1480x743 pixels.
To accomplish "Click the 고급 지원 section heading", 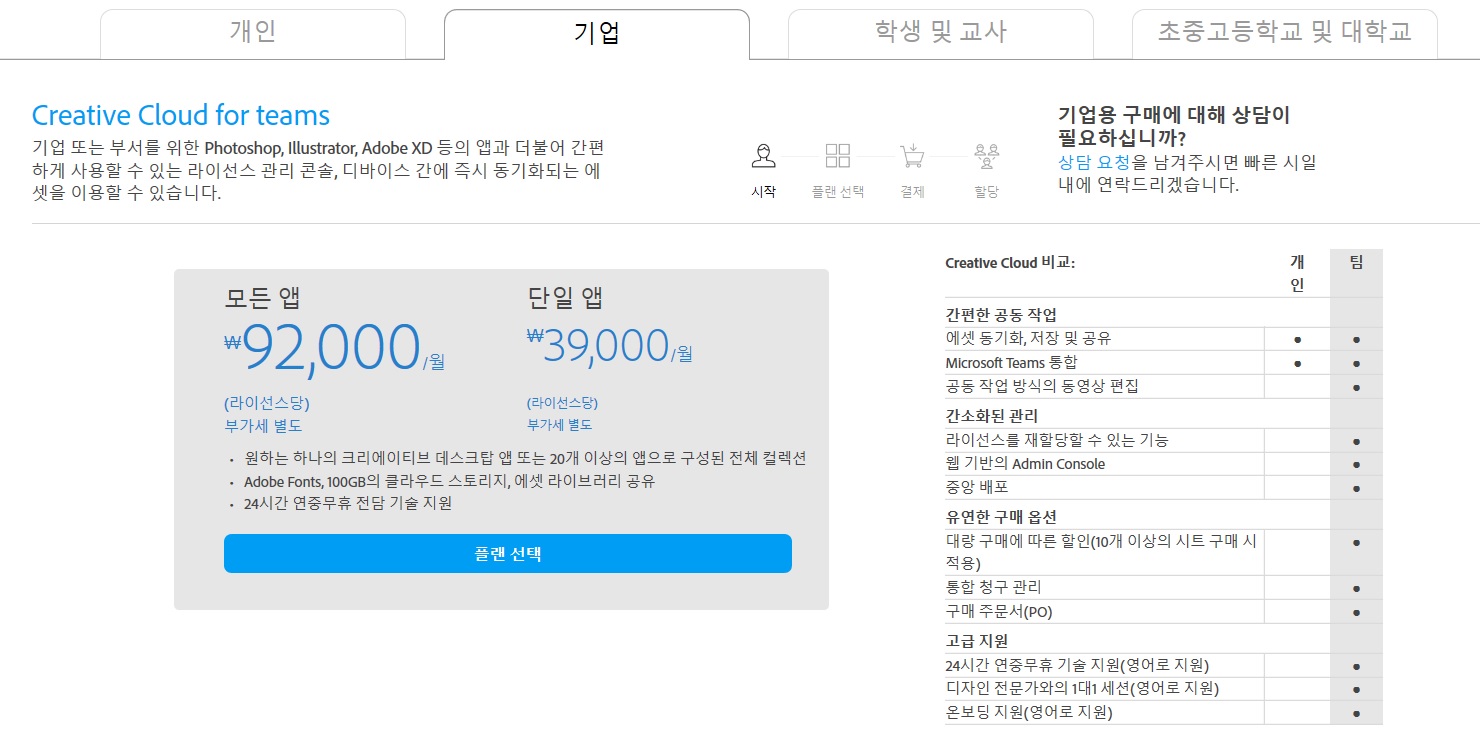I will (976, 640).
